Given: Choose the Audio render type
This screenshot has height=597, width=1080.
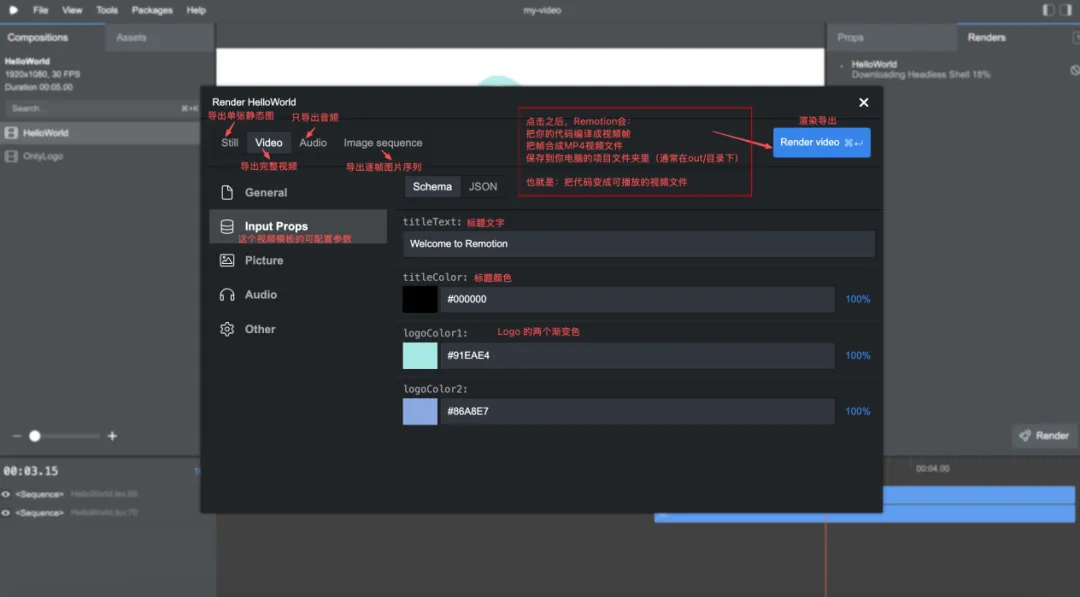Looking at the screenshot, I should click(x=313, y=143).
